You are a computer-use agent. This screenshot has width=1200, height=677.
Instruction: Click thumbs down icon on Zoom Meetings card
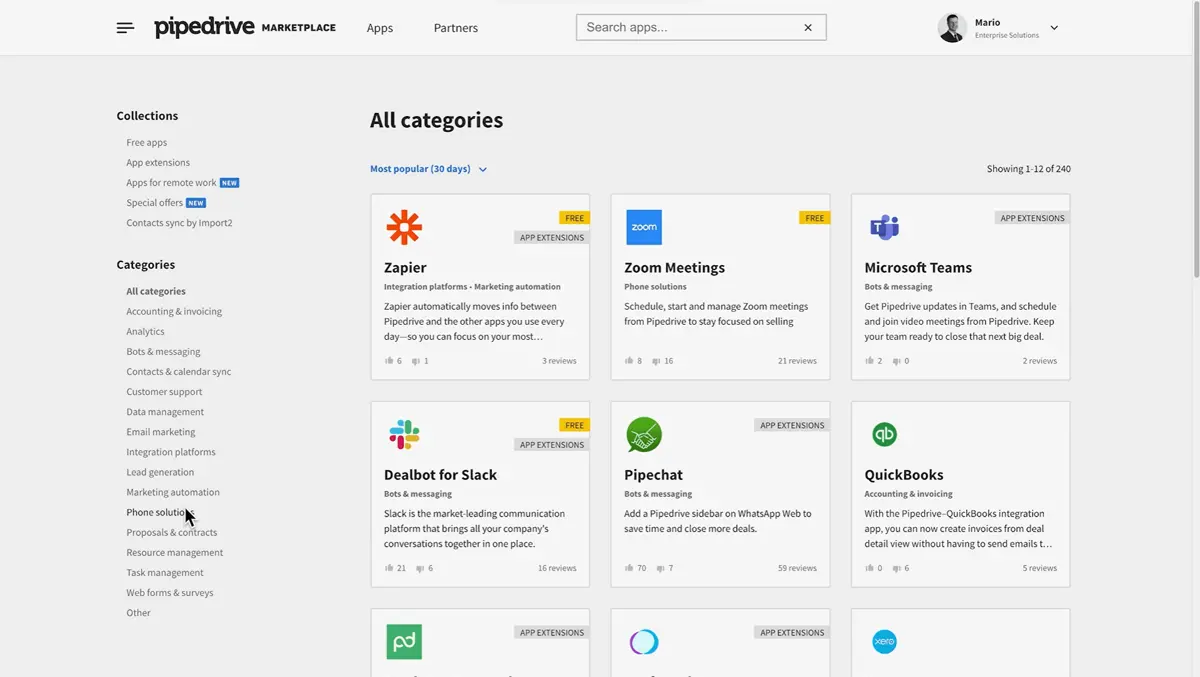click(656, 361)
